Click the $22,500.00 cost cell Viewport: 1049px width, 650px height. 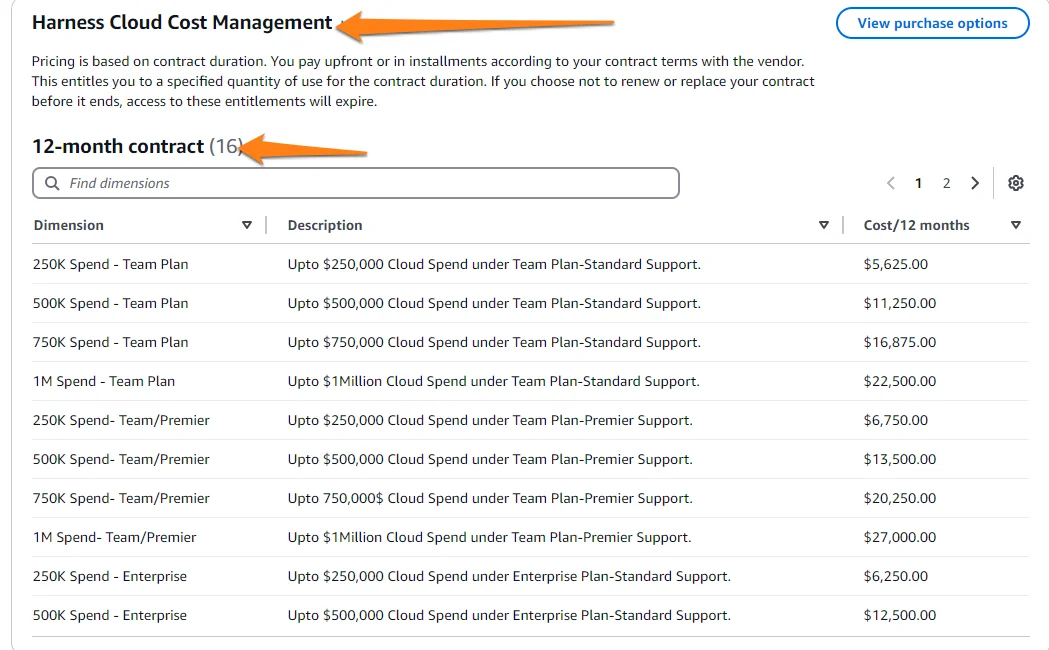900,381
